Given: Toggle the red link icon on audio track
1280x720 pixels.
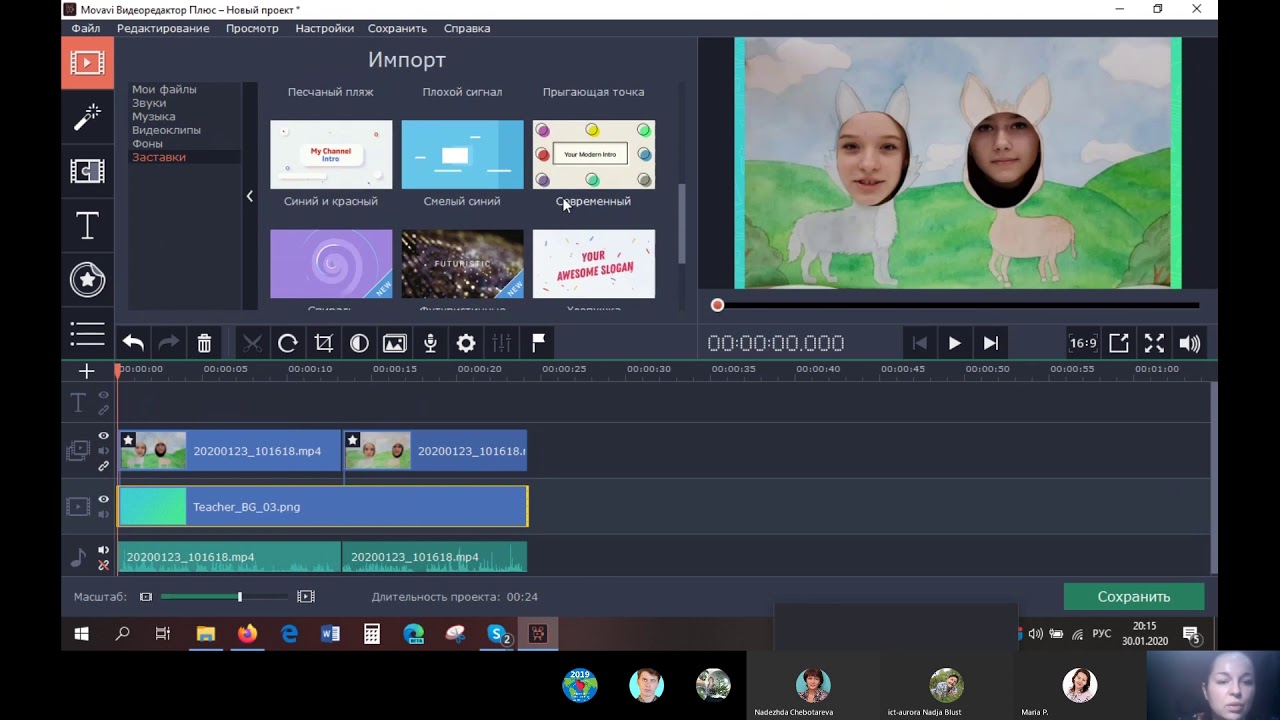Looking at the screenshot, I should click(103, 565).
